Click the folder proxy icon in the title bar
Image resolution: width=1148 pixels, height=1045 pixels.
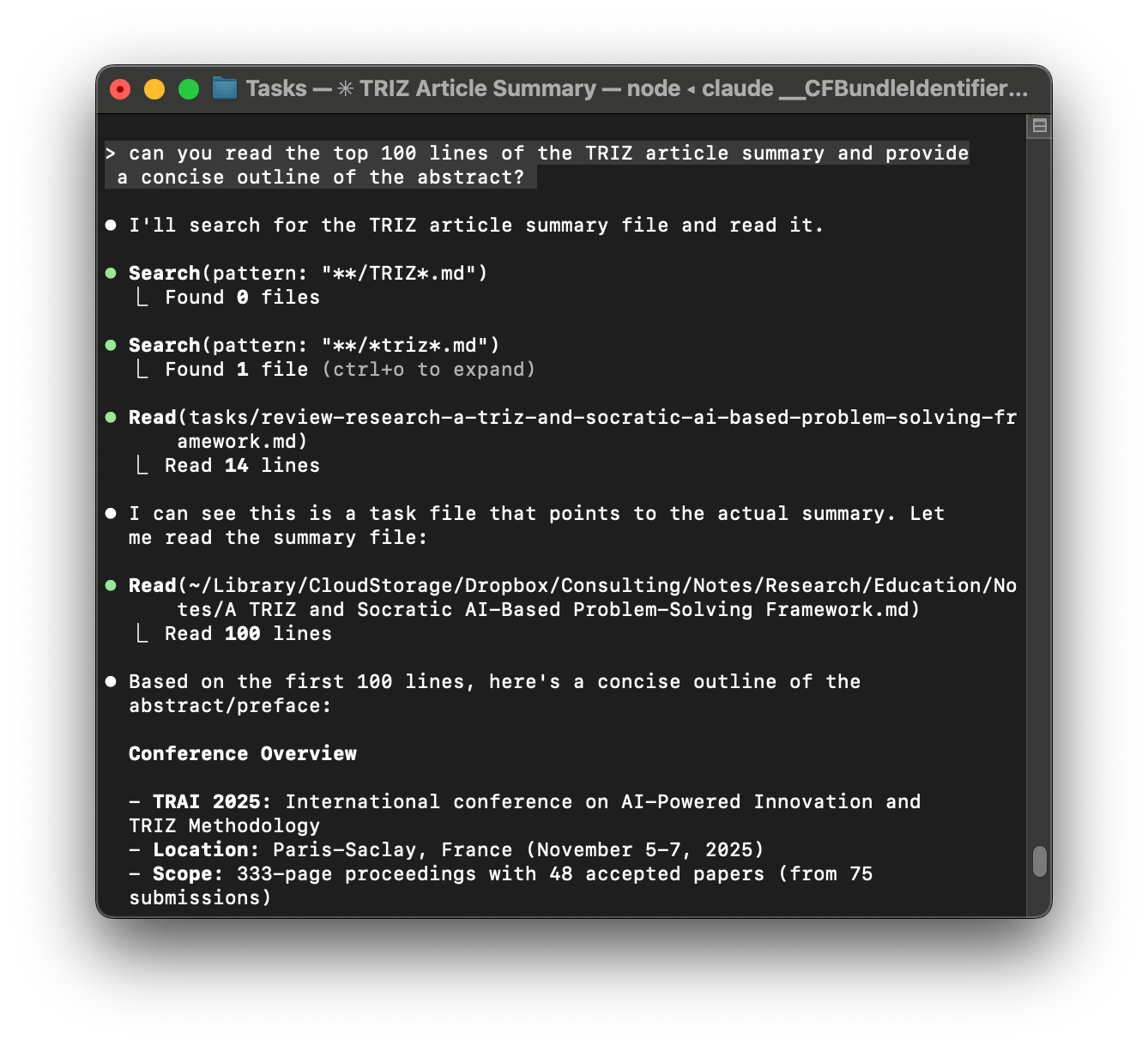tap(223, 88)
